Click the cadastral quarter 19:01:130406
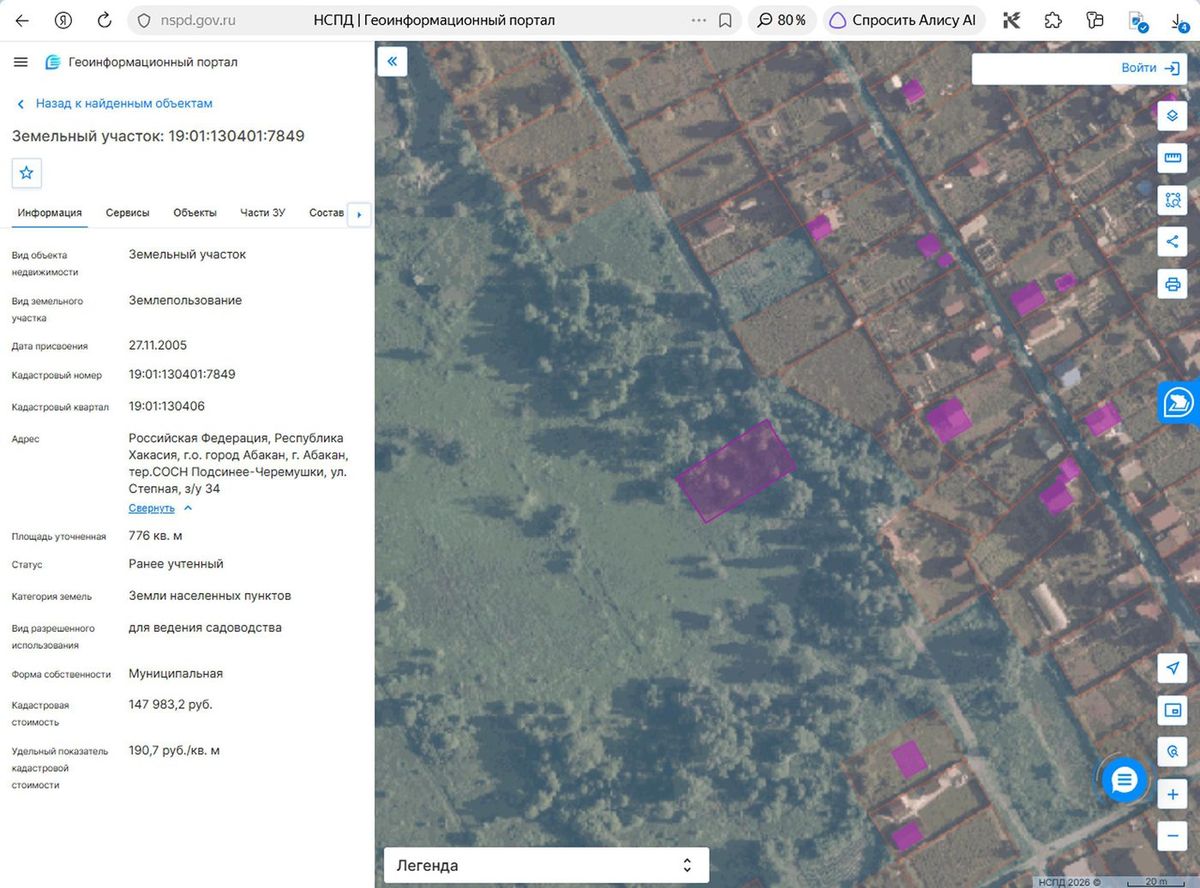The image size is (1200, 888). click(167, 406)
